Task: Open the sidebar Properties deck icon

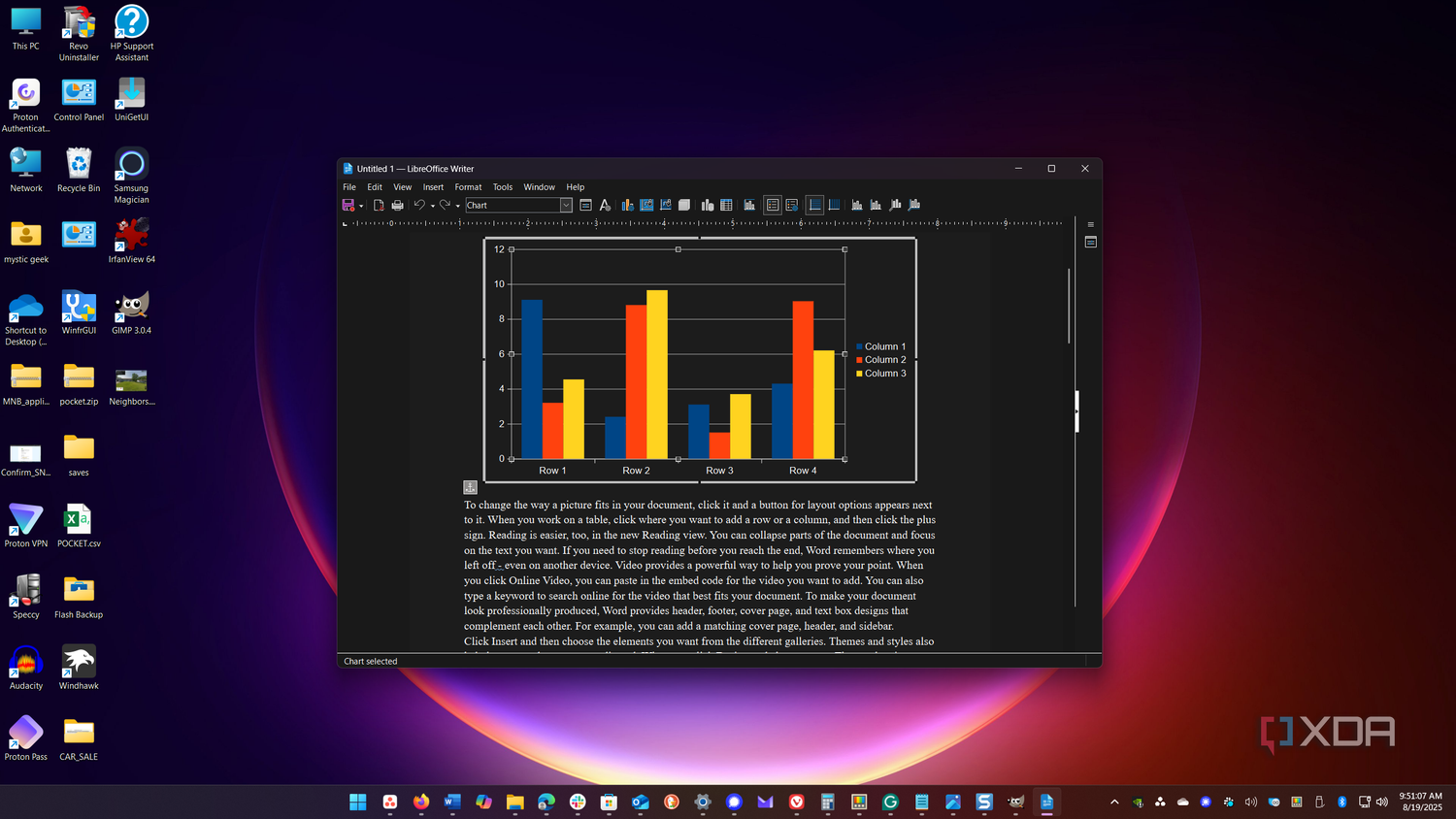Action: (x=1091, y=243)
